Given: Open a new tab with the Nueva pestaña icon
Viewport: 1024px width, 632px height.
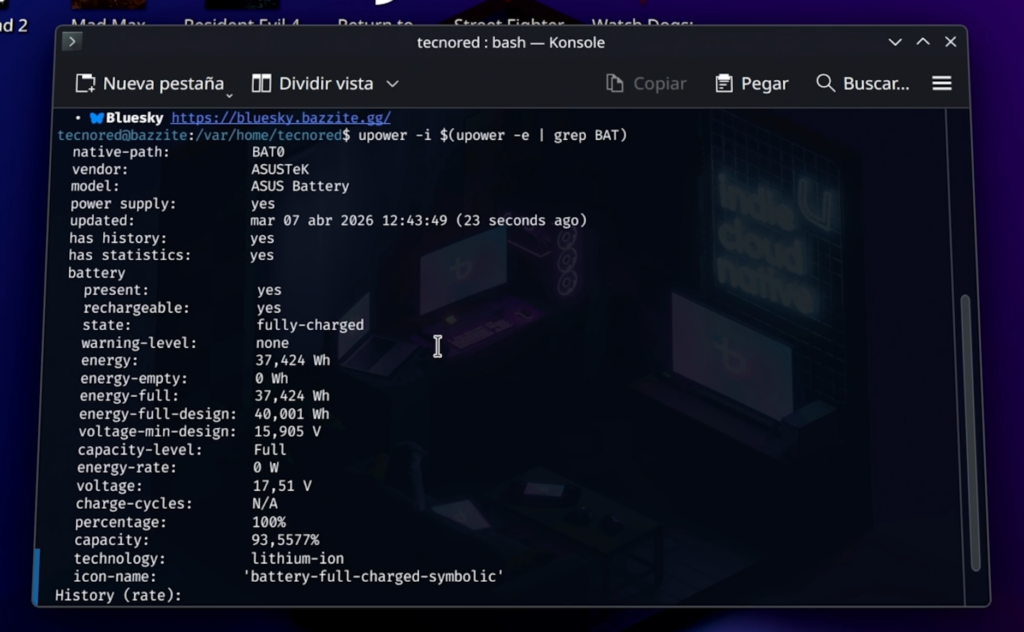Looking at the screenshot, I should pyautogui.click(x=87, y=83).
